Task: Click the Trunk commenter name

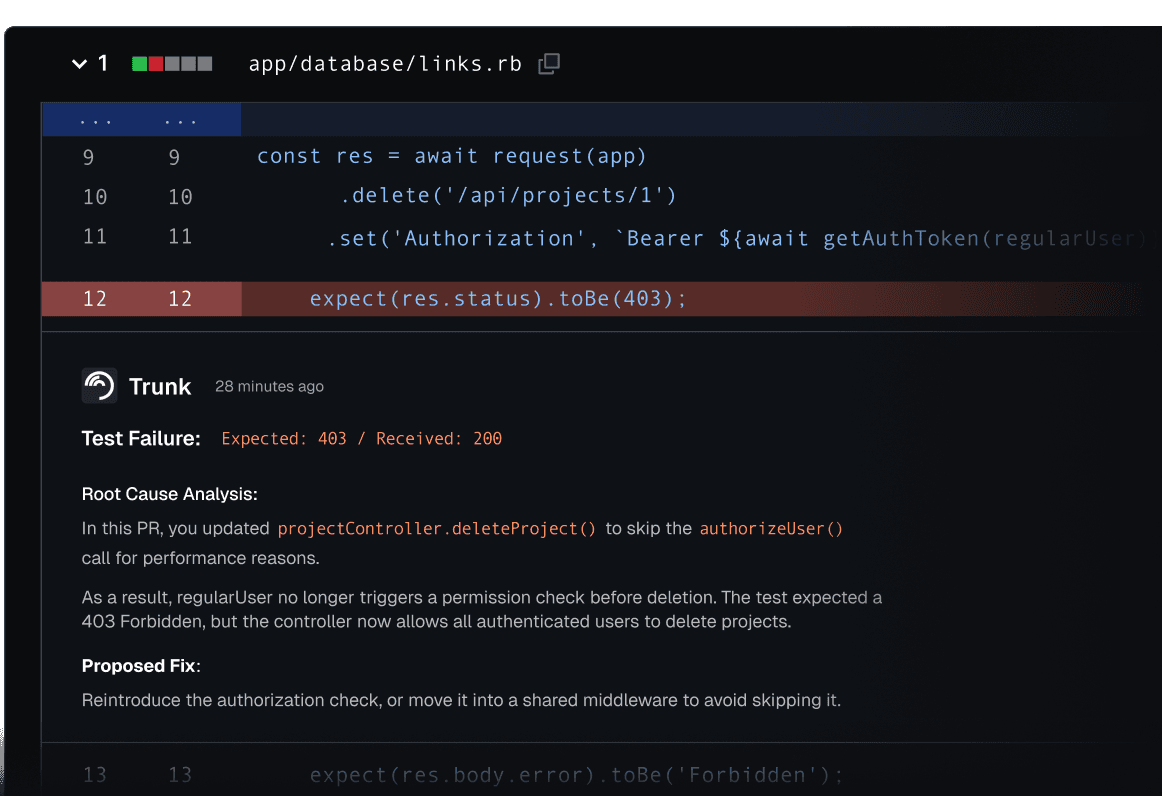Action: pyautogui.click(x=160, y=386)
